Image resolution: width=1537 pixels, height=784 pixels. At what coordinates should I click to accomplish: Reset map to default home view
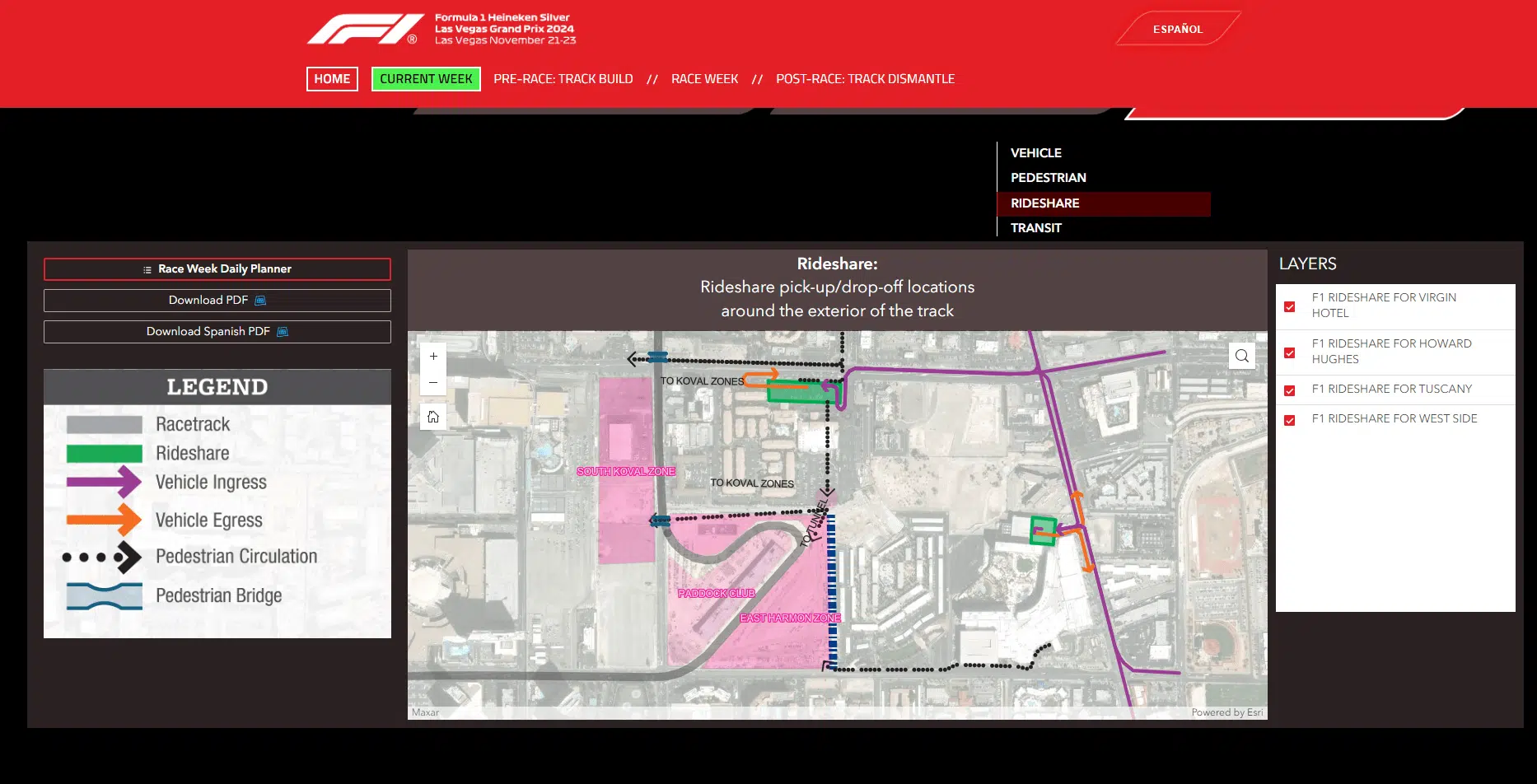[433, 417]
